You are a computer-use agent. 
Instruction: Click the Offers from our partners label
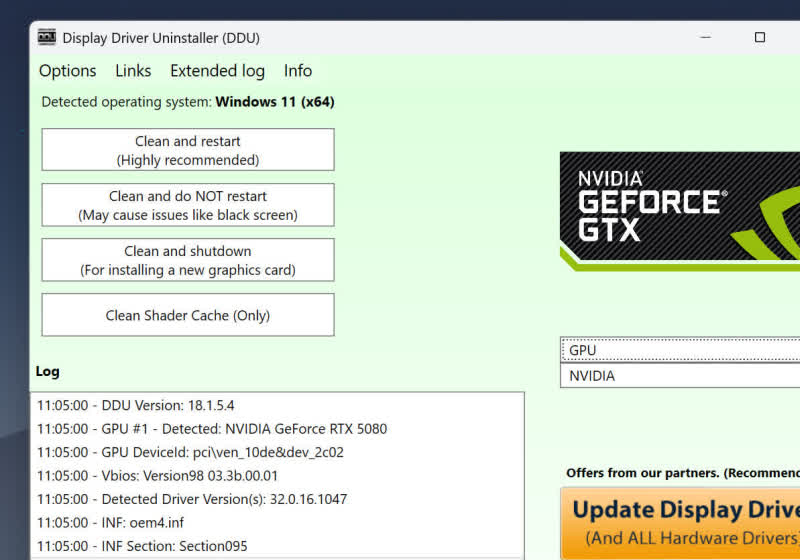click(683, 473)
